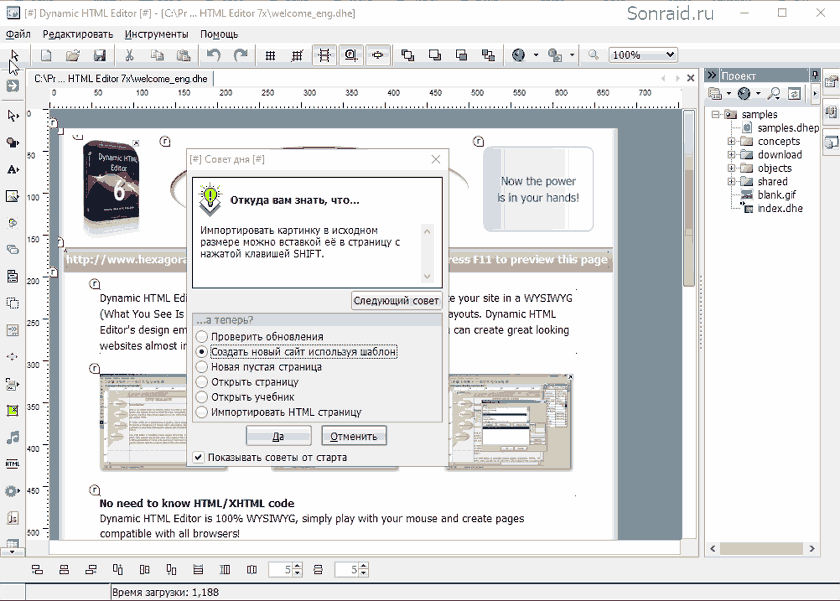Confirm with the 'Да' button
Image resolution: width=840 pixels, height=601 pixels.
click(x=279, y=436)
